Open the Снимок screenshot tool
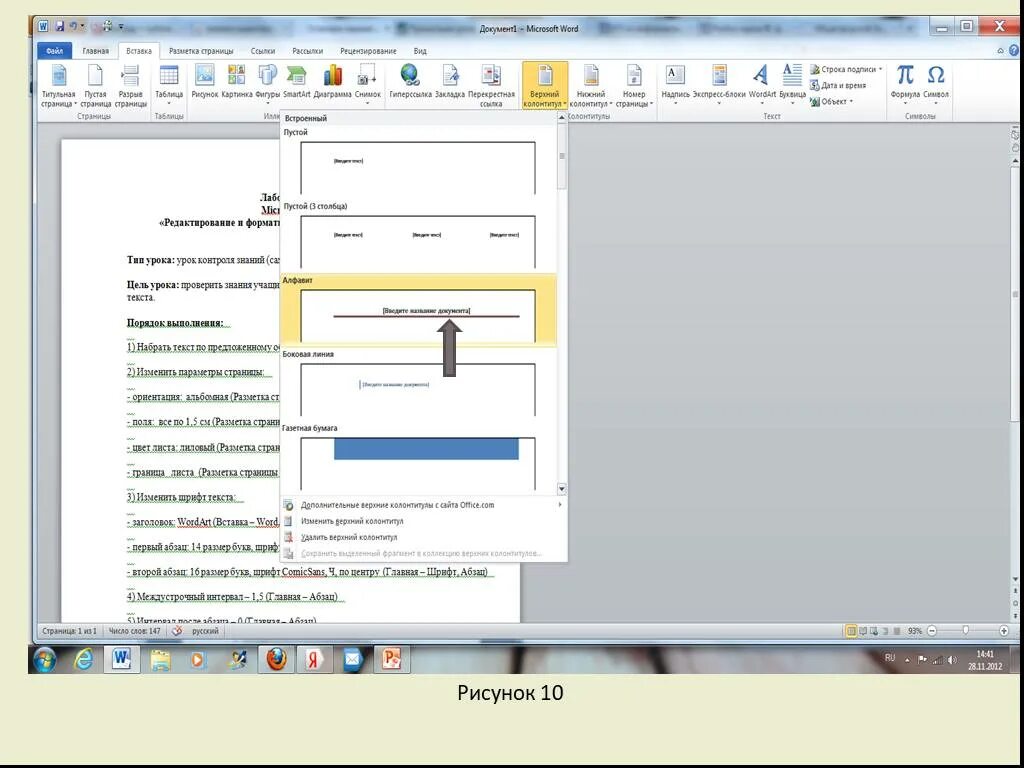This screenshot has height=768, width=1024. point(368,84)
